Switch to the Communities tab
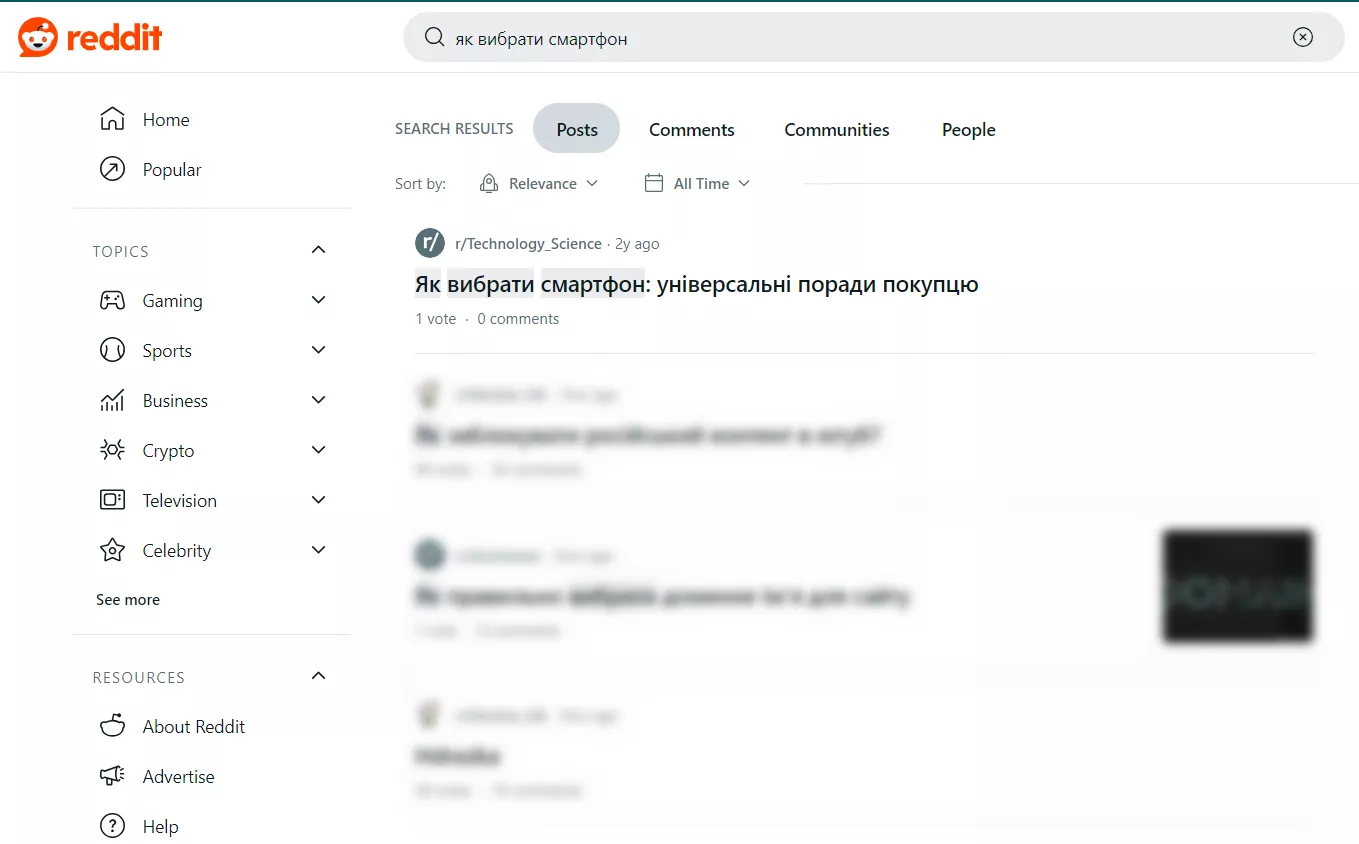Image resolution: width=1359 pixels, height=844 pixels. click(x=837, y=129)
